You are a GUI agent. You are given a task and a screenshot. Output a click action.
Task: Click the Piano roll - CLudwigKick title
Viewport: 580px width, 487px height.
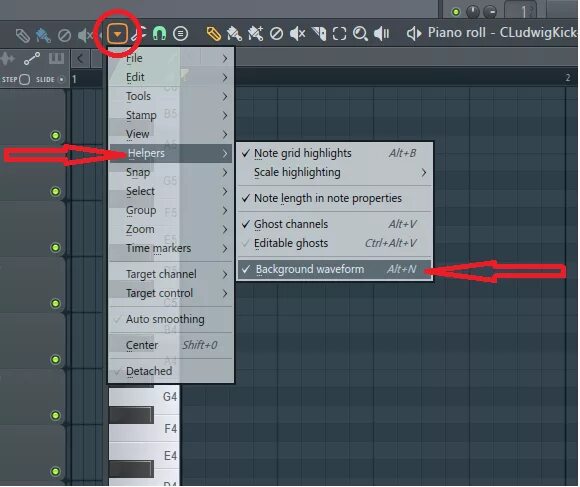point(502,33)
